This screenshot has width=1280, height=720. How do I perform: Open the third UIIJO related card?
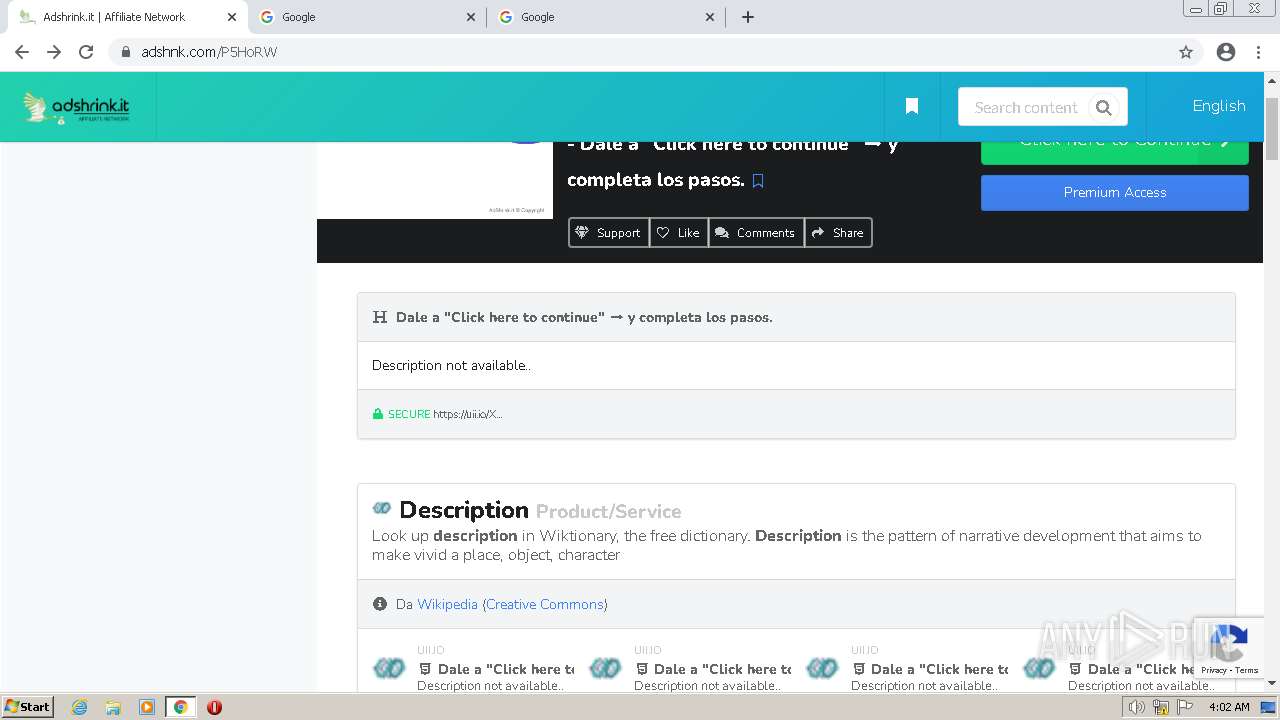point(908,668)
